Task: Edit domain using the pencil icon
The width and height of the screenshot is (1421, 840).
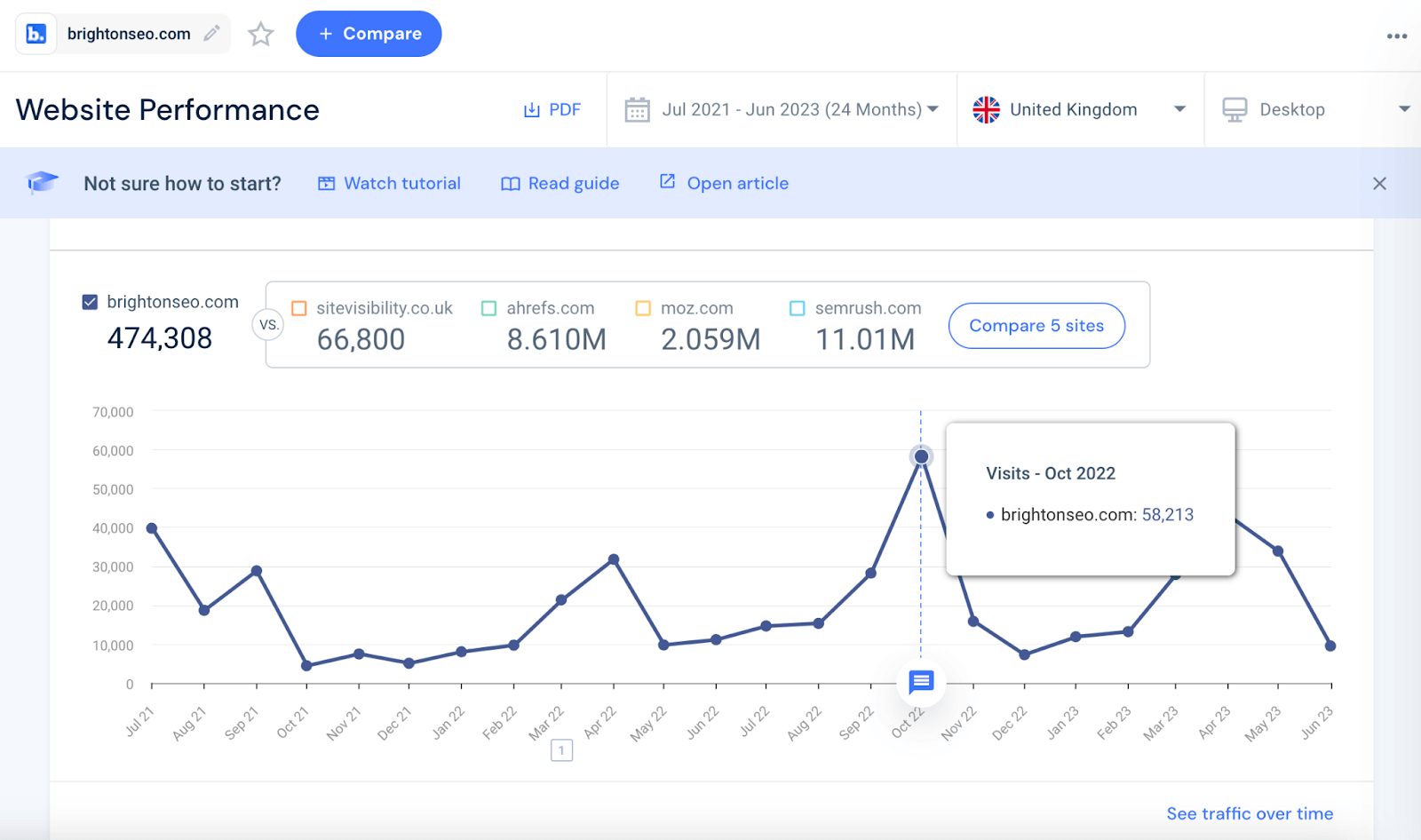Action: click(211, 34)
